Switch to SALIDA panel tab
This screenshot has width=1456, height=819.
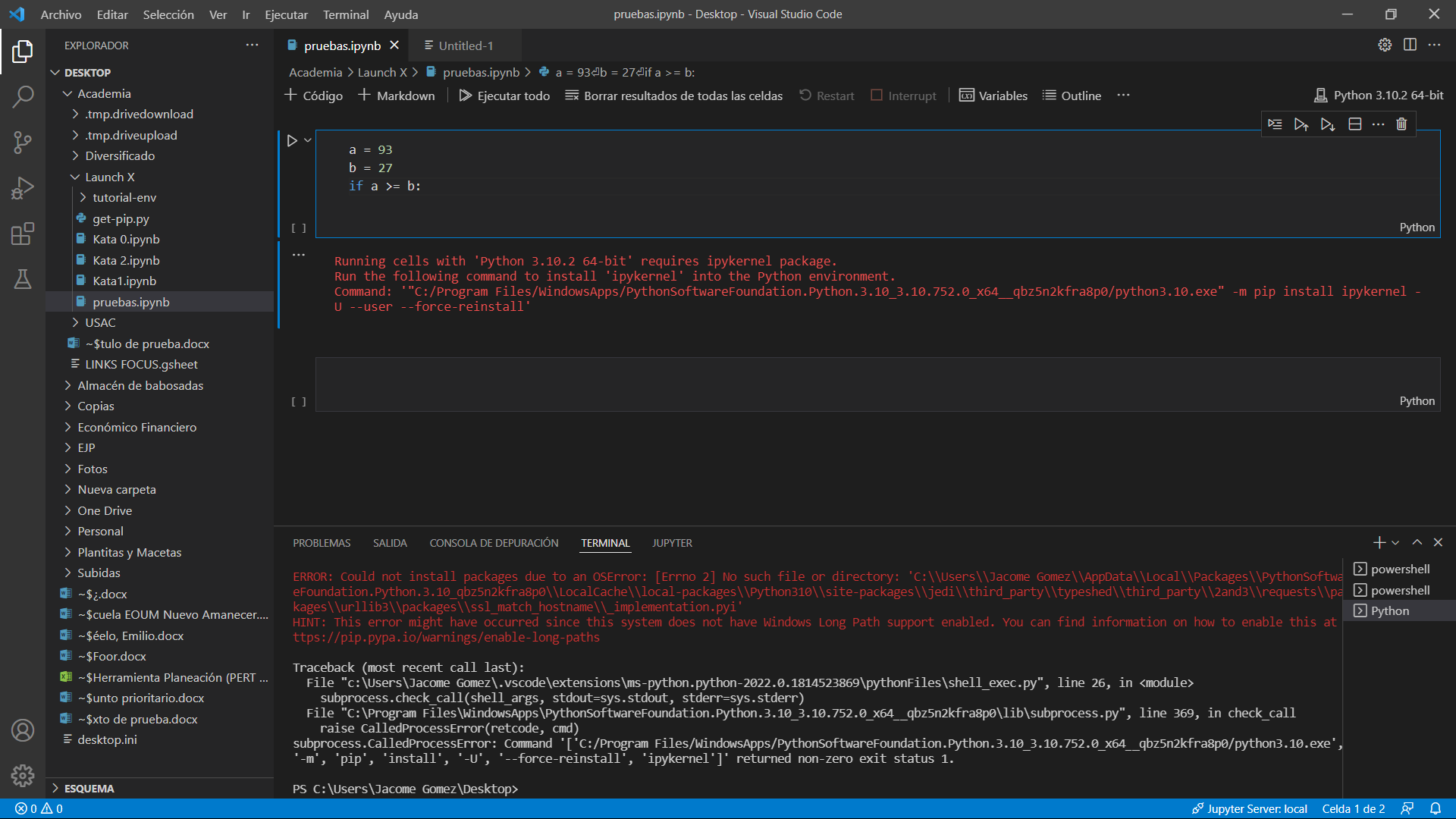[x=390, y=543]
